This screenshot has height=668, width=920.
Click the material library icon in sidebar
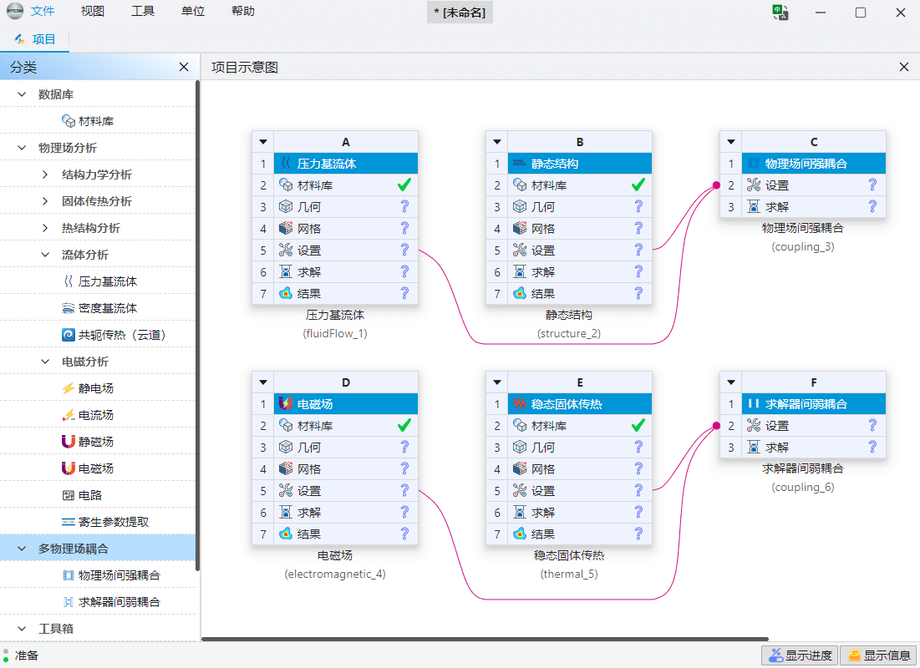pos(68,121)
